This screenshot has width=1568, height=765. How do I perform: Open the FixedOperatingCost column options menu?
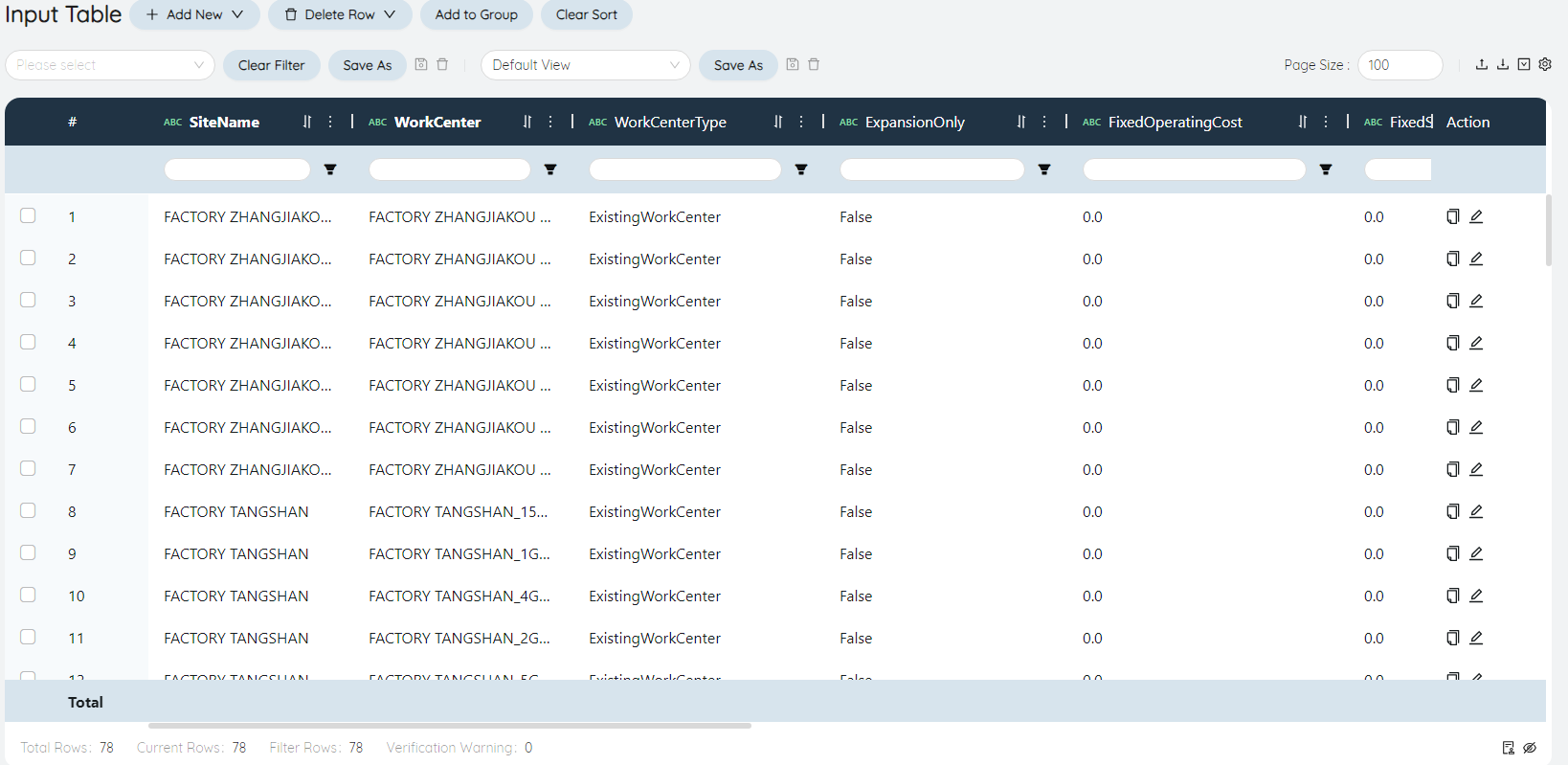tap(1326, 122)
